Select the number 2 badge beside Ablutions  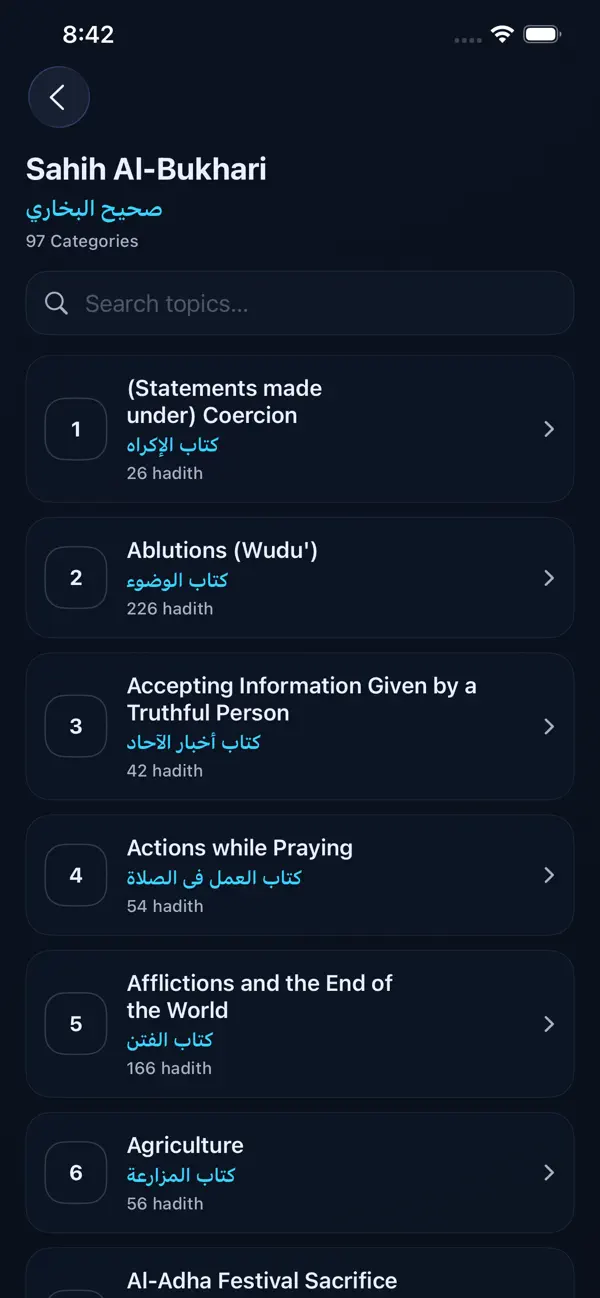[x=75, y=578]
